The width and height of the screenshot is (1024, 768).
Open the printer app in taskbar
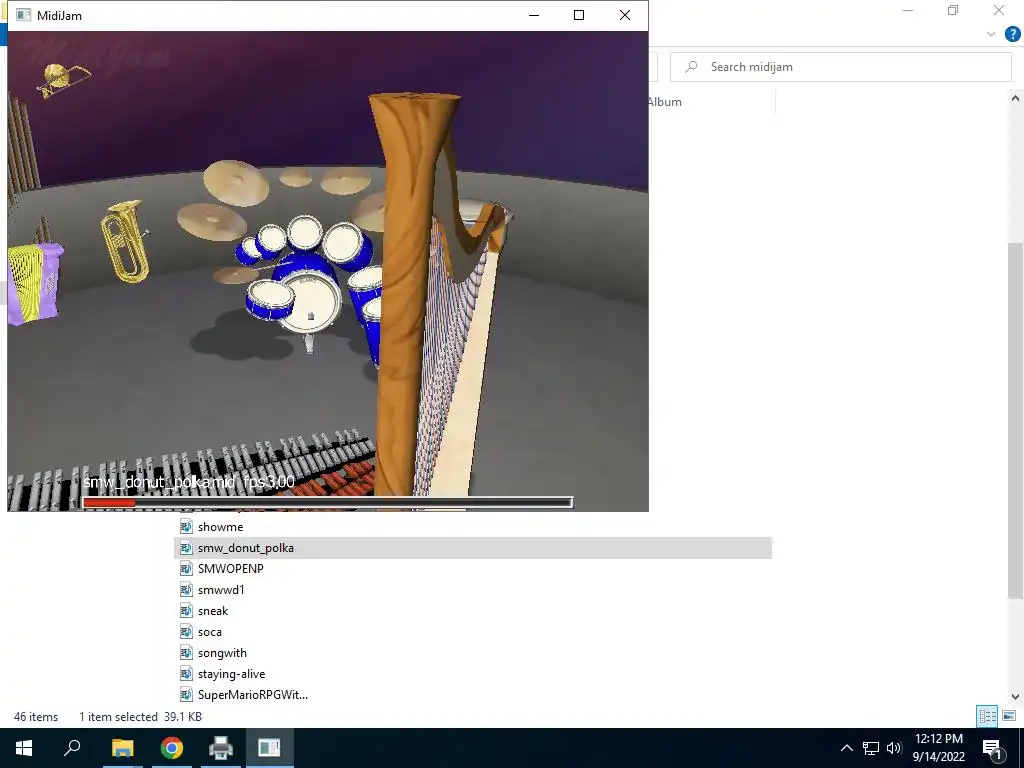tap(221, 748)
